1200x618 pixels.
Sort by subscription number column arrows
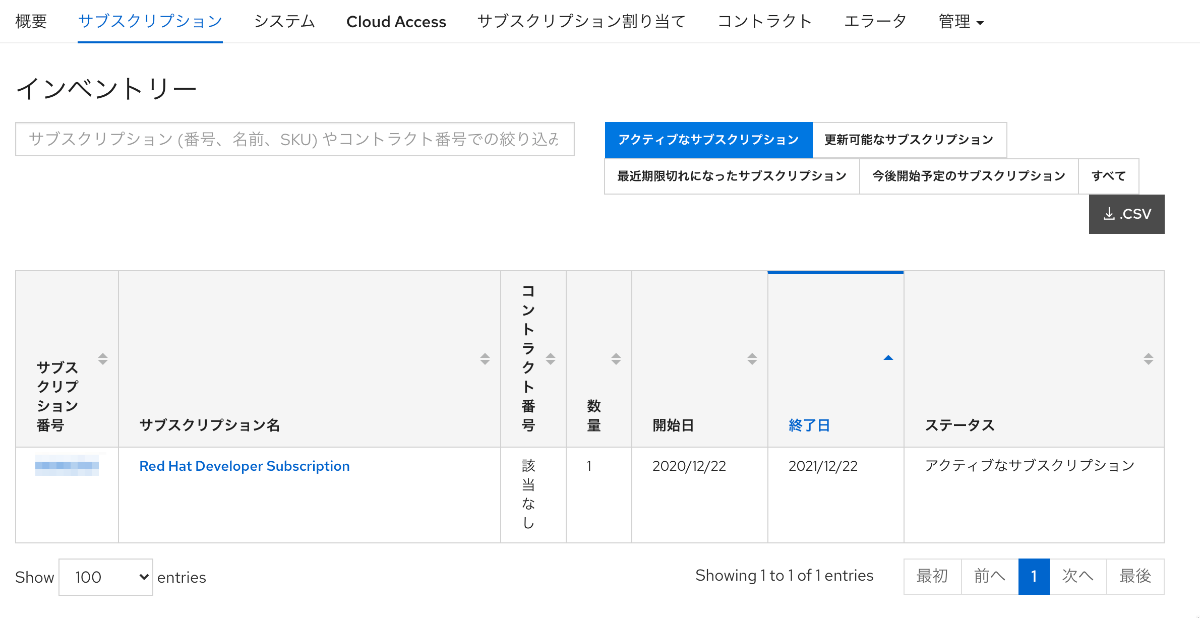point(102,359)
